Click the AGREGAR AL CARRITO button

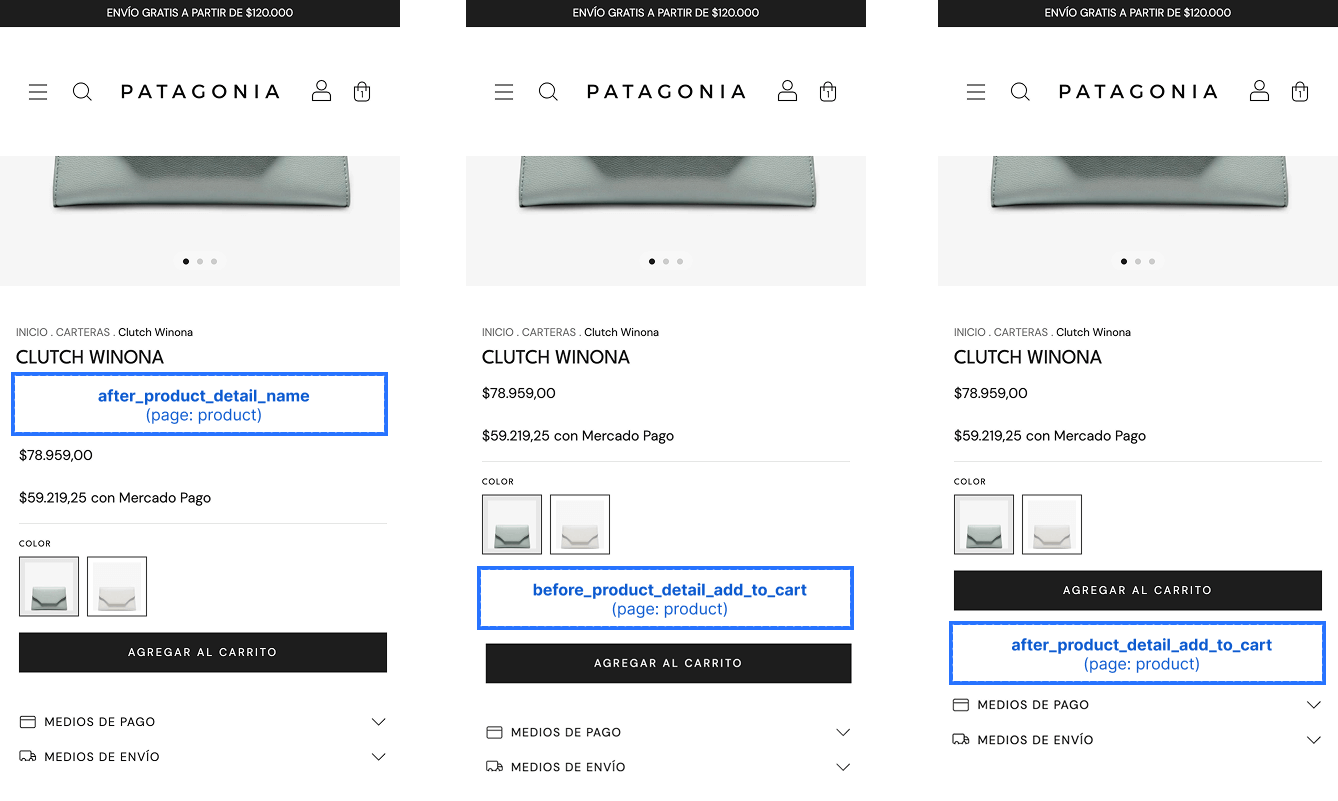point(203,652)
